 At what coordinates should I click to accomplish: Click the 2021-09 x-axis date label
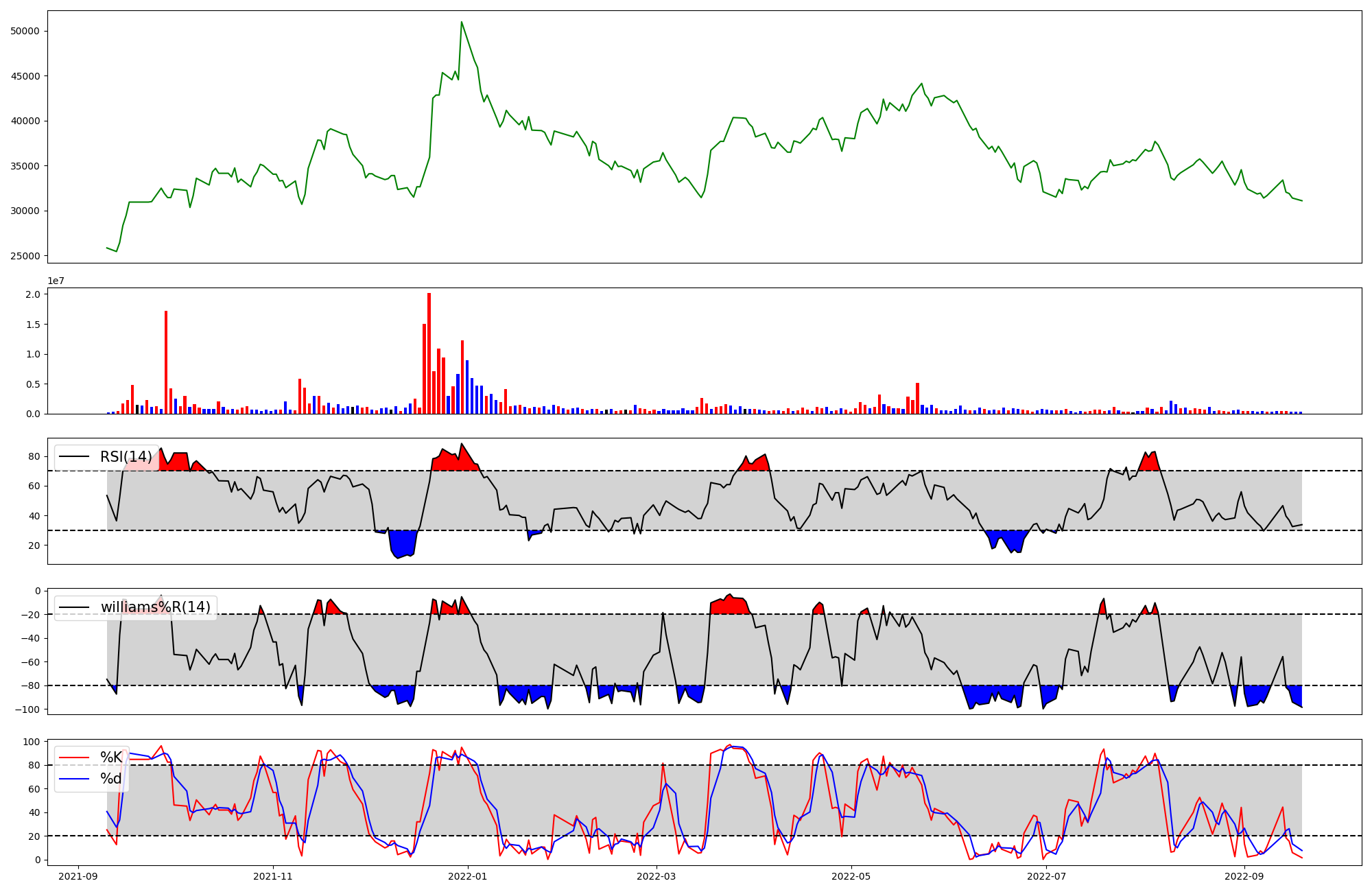click(x=78, y=876)
